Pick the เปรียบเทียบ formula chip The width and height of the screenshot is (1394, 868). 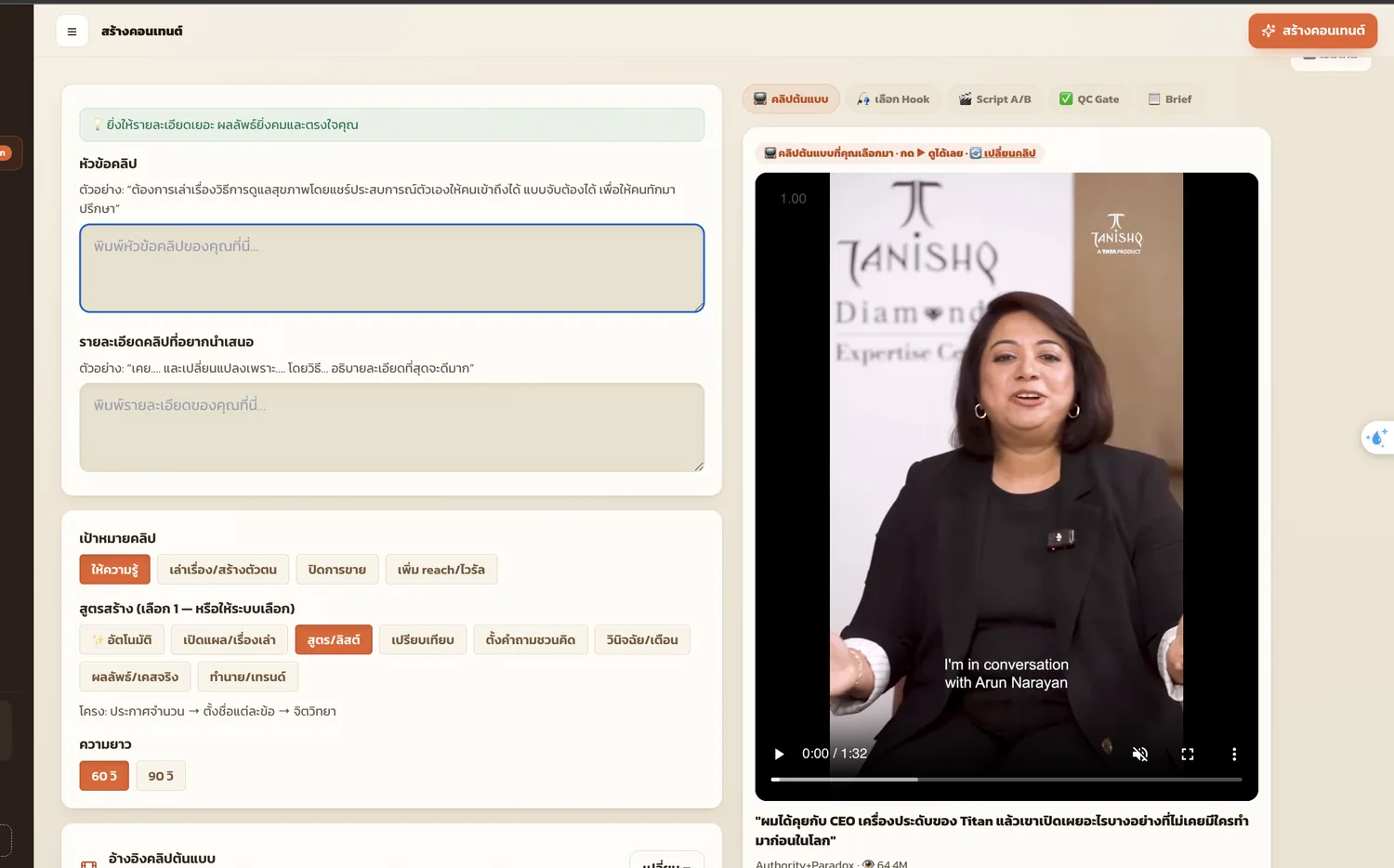point(423,639)
